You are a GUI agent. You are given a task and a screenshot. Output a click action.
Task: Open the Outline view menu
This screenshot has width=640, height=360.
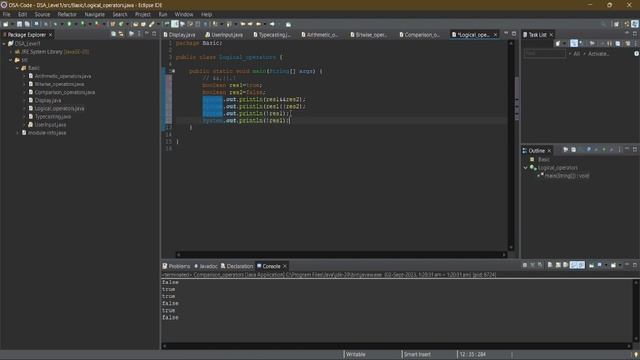[x=619, y=150]
